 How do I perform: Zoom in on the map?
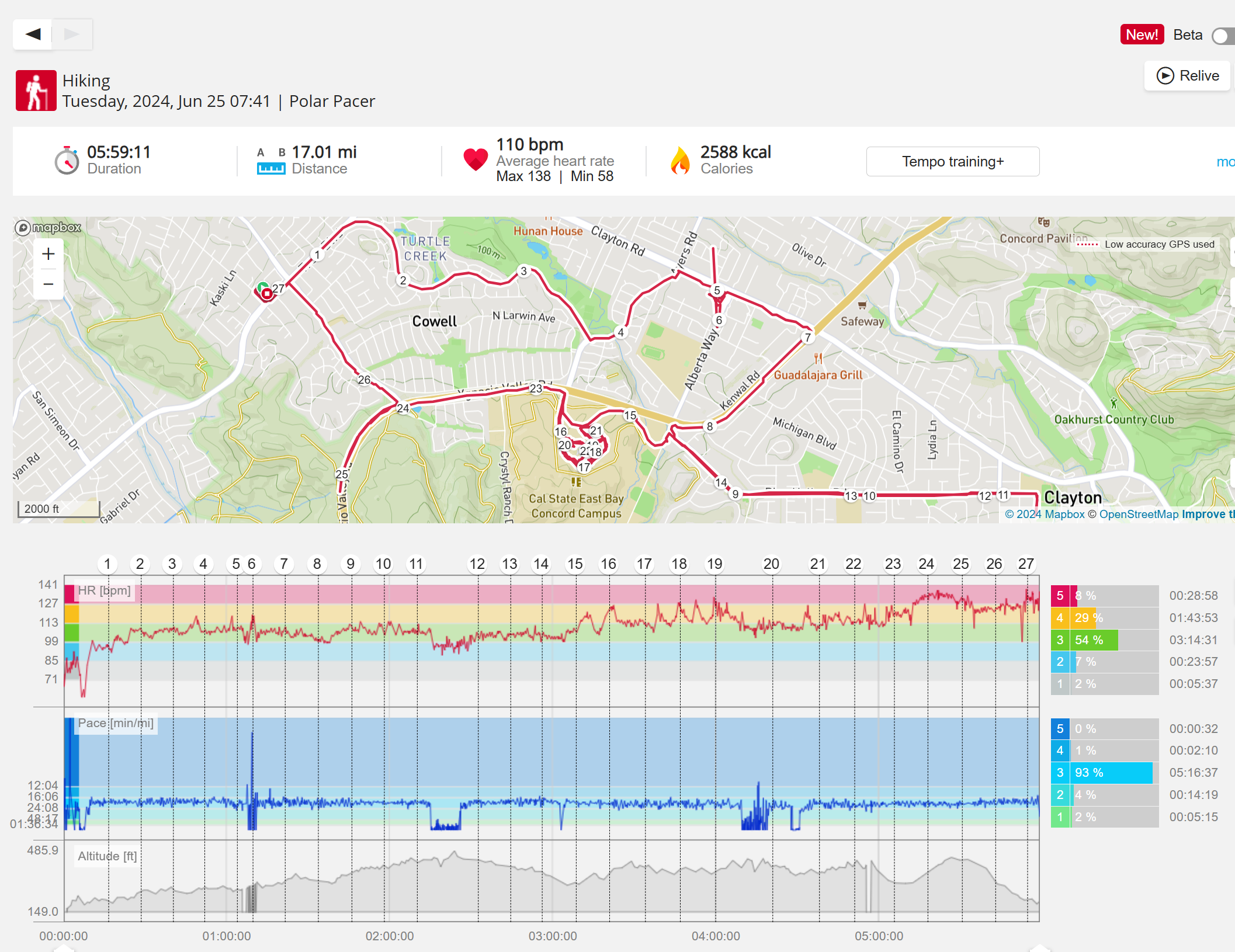(x=48, y=254)
